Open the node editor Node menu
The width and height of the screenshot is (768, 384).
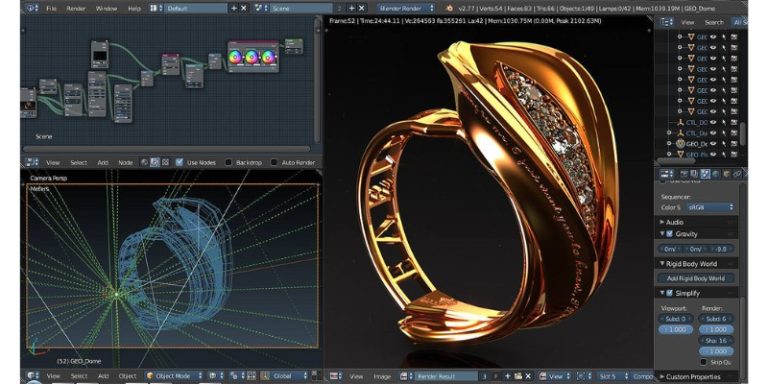pos(125,162)
